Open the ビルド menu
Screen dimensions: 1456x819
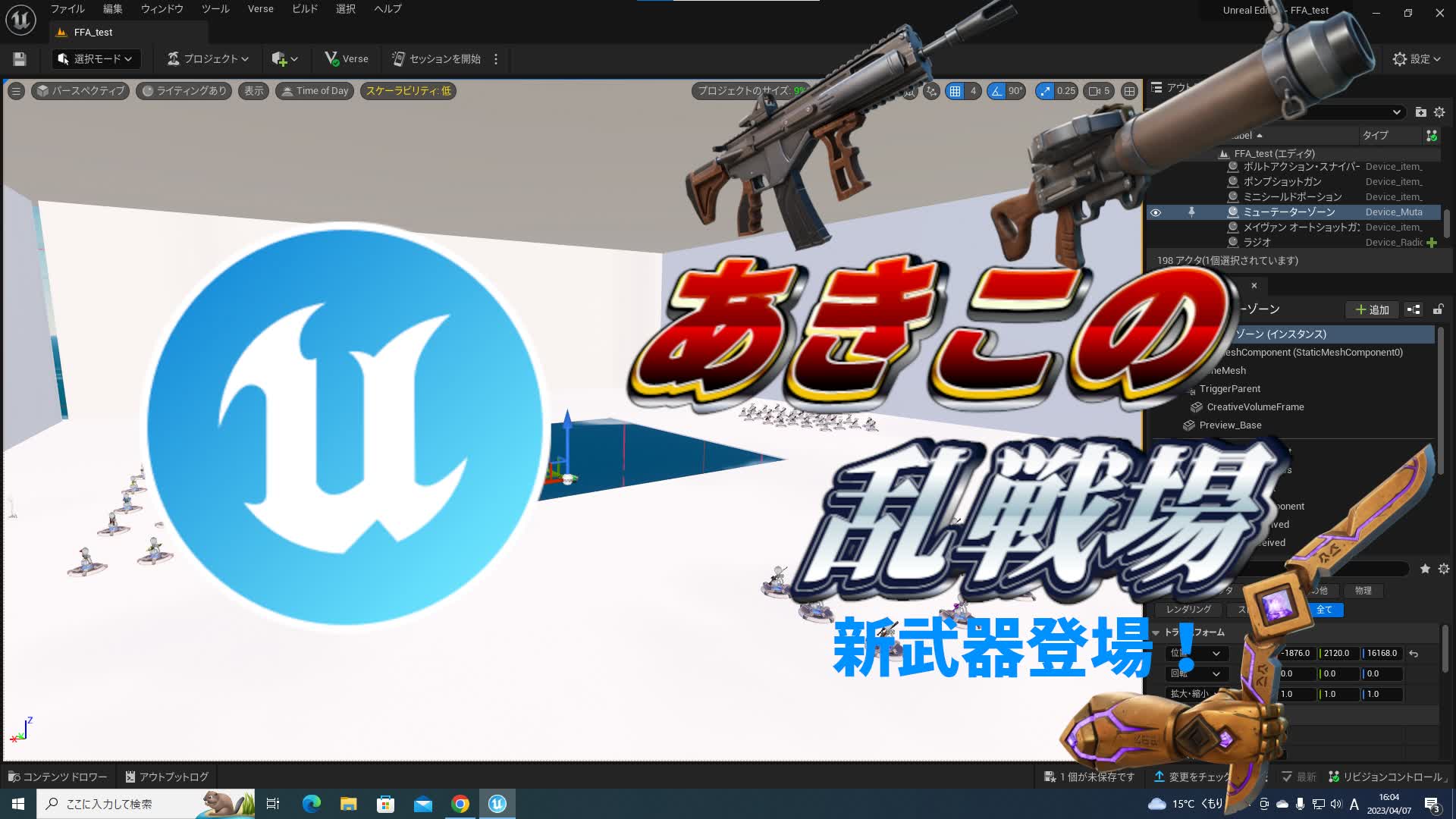[305, 9]
